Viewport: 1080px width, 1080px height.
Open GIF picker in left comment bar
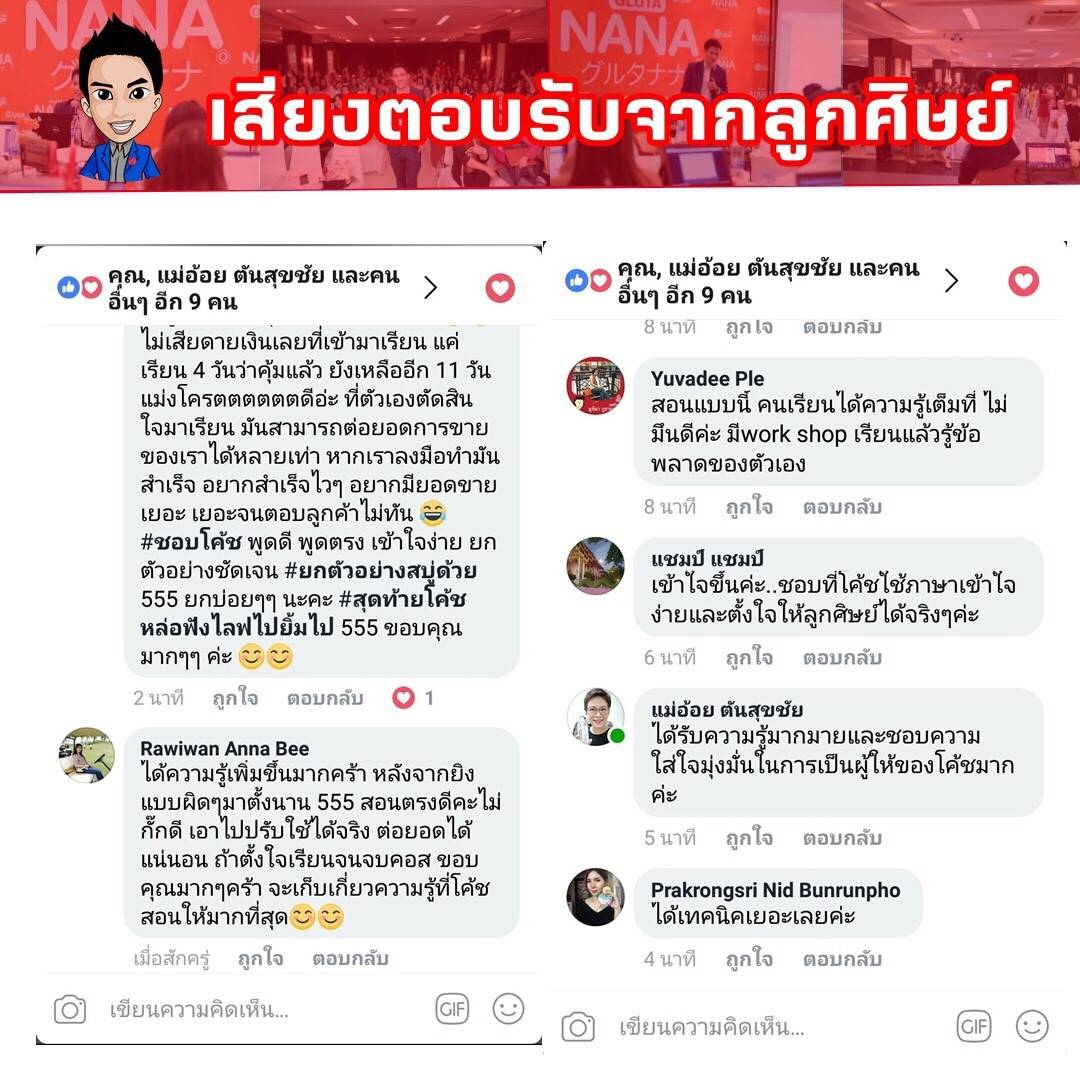click(x=453, y=1009)
